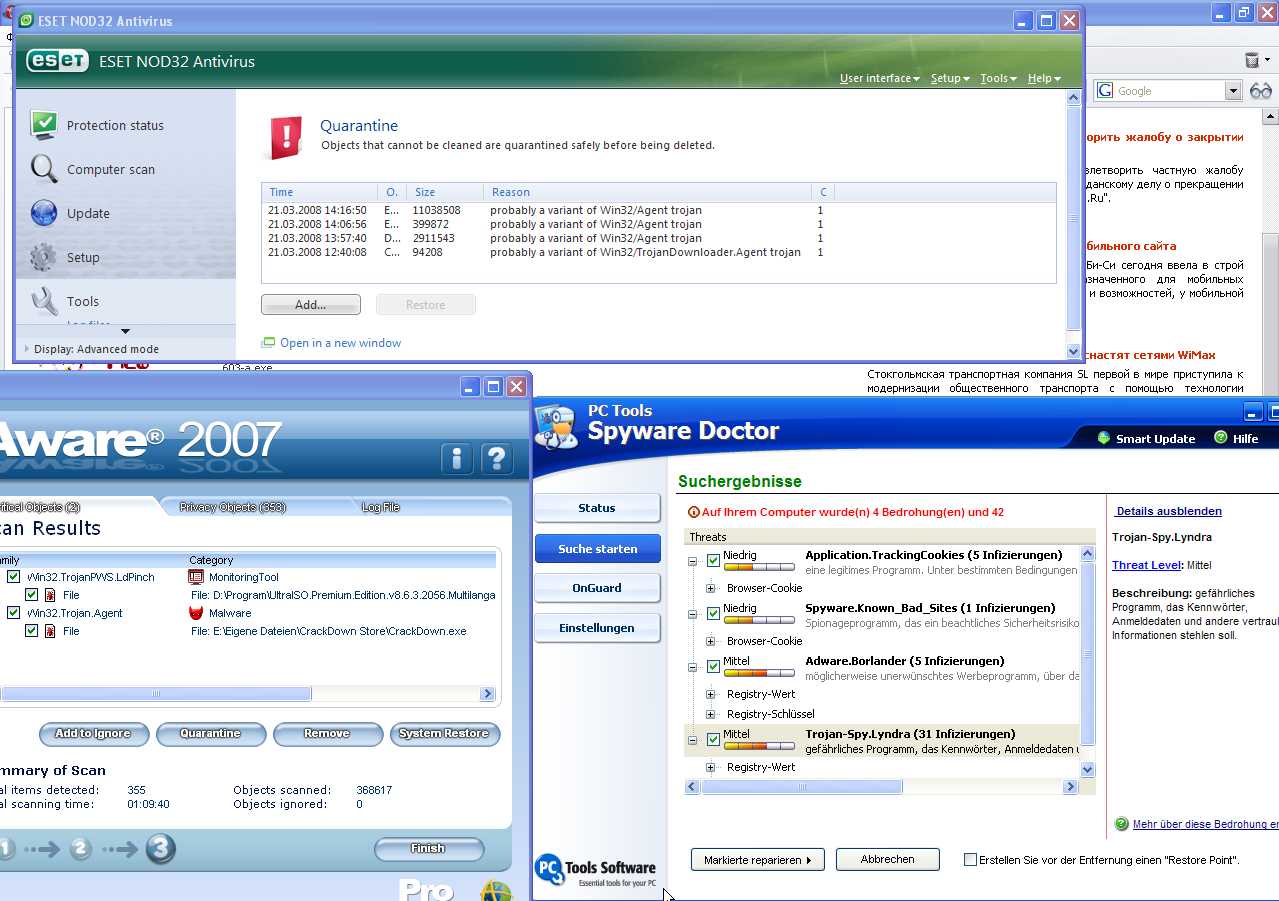The width and height of the screenshot is (1279, 901).
Task: Open Ad-Aware help question mark icon
Action: coord(497,459)
